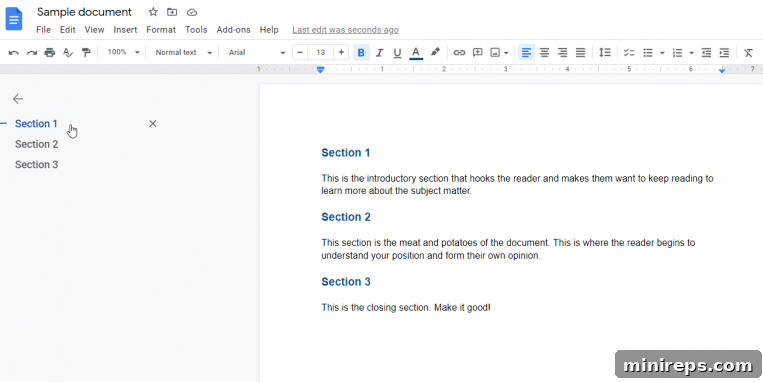Align text left
The image size is (763, 382).
(526, 53)
